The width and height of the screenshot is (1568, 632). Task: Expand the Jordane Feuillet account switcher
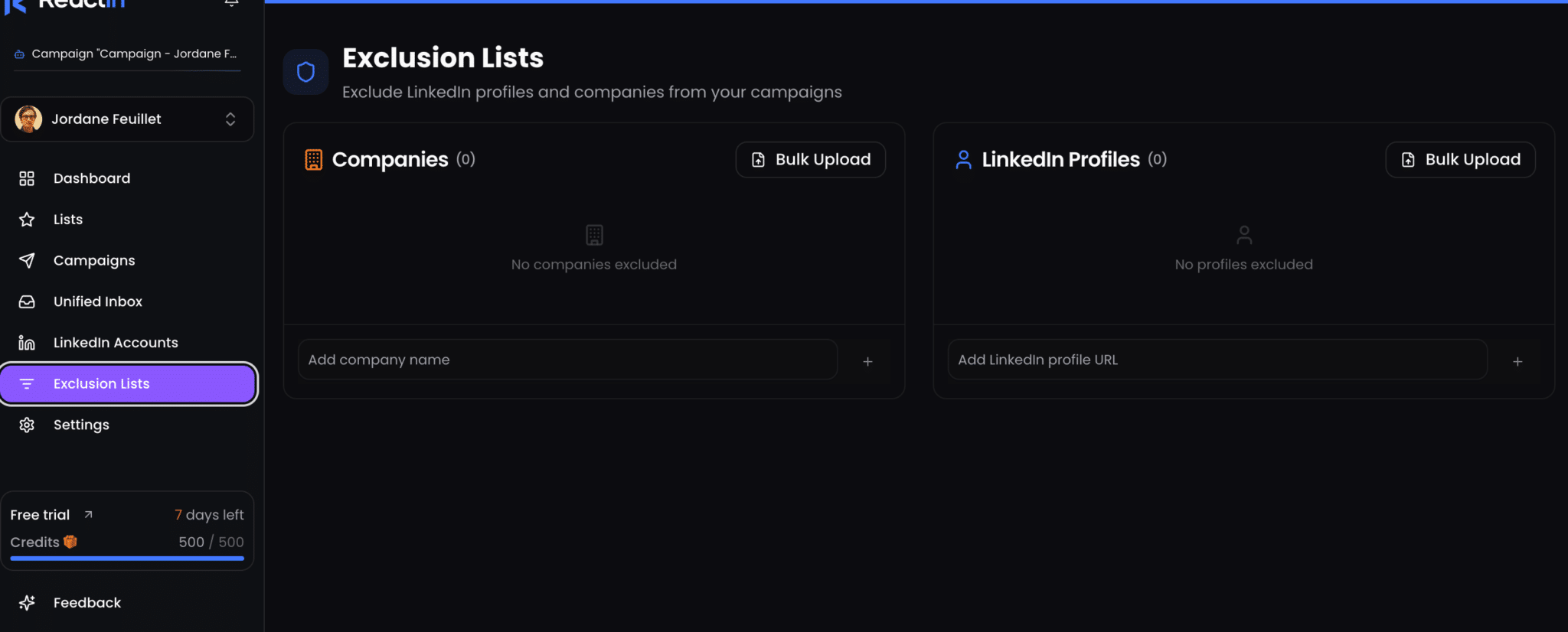click(x=230, y=119)
